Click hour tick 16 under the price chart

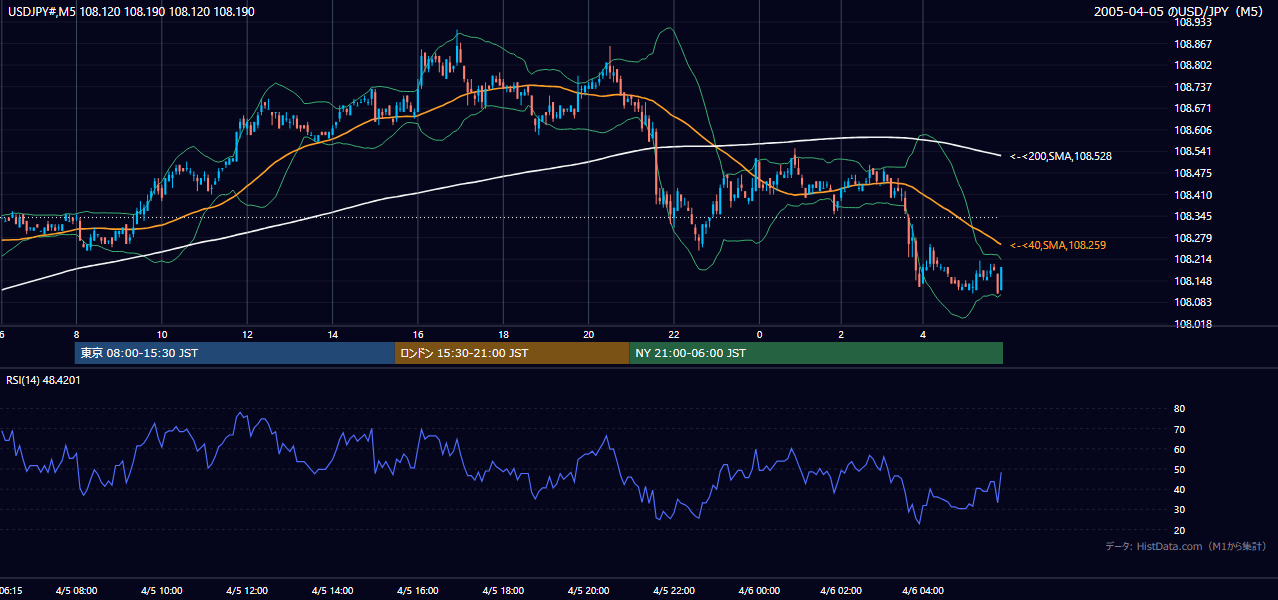tap(417, 334)
